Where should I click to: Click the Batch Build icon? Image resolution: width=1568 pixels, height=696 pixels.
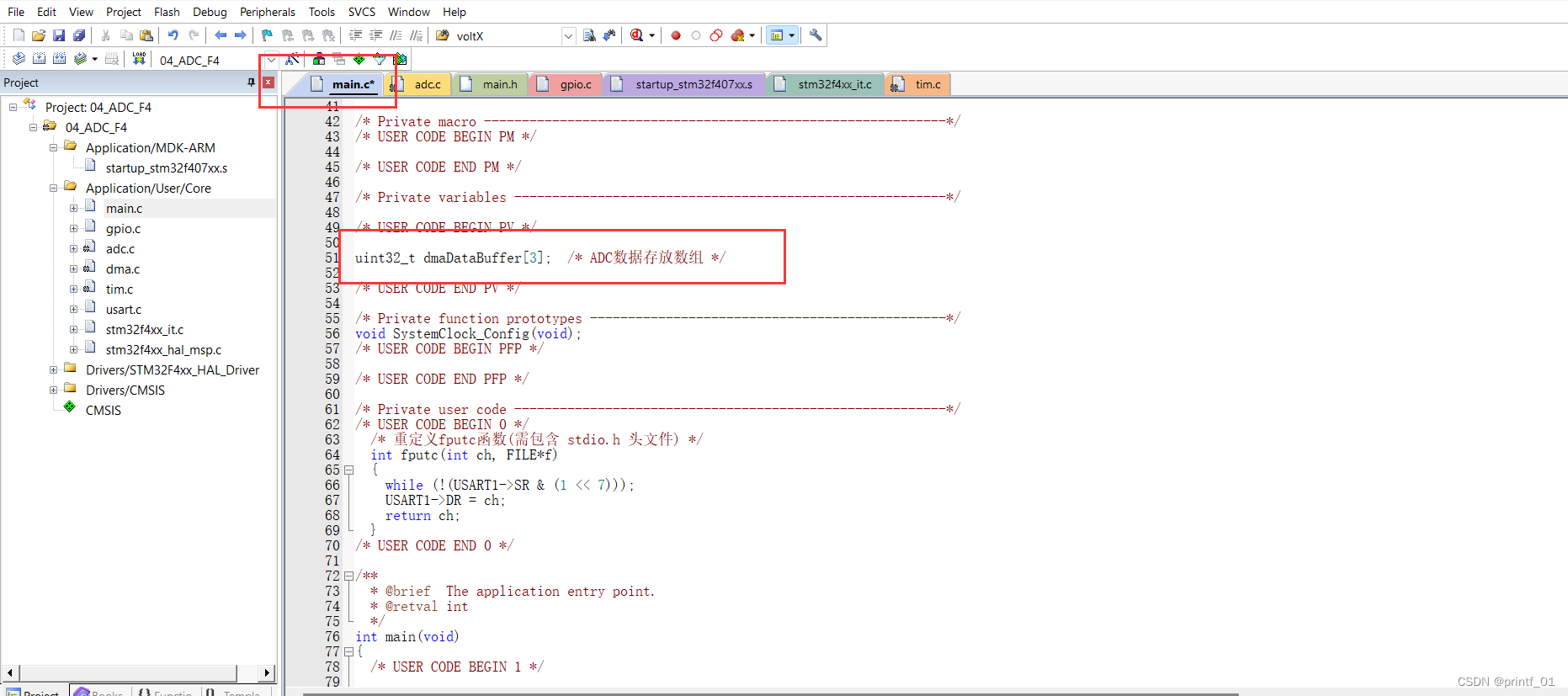[81, 59]
